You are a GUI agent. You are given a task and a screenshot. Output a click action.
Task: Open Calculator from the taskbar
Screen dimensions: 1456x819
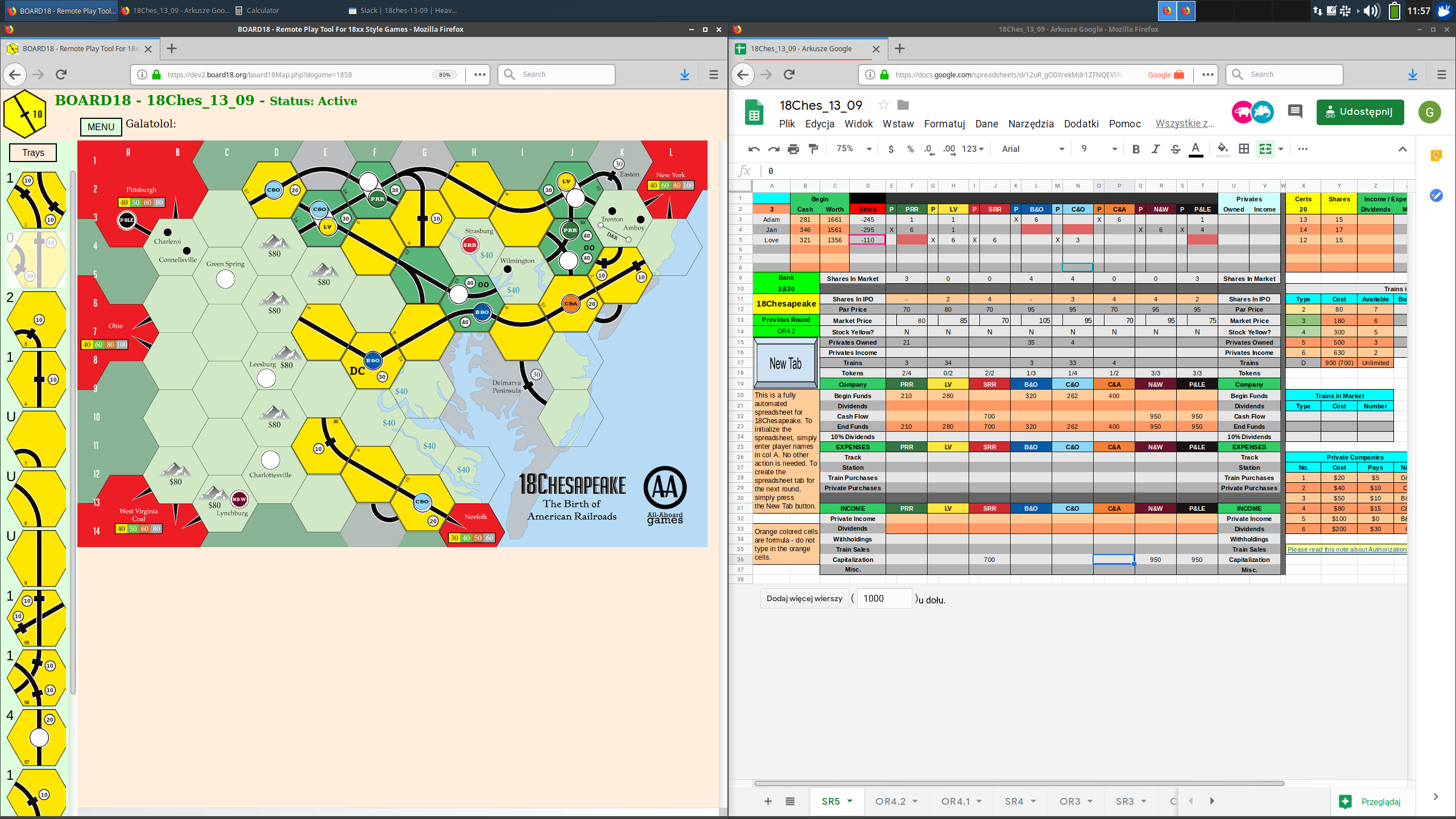[257, 10]
